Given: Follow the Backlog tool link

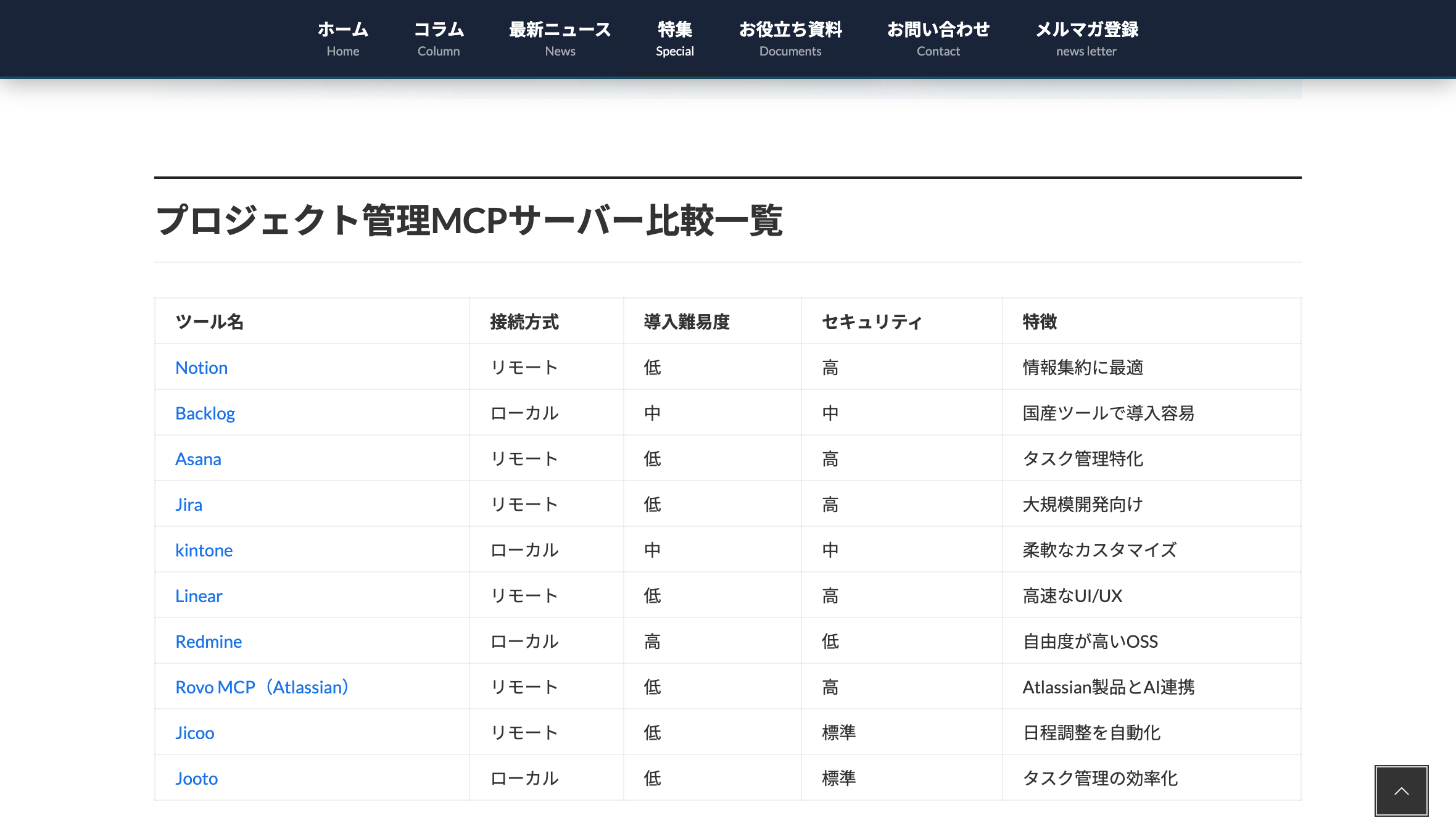Looking at the screenshot, I should click(x=205, y=413).
